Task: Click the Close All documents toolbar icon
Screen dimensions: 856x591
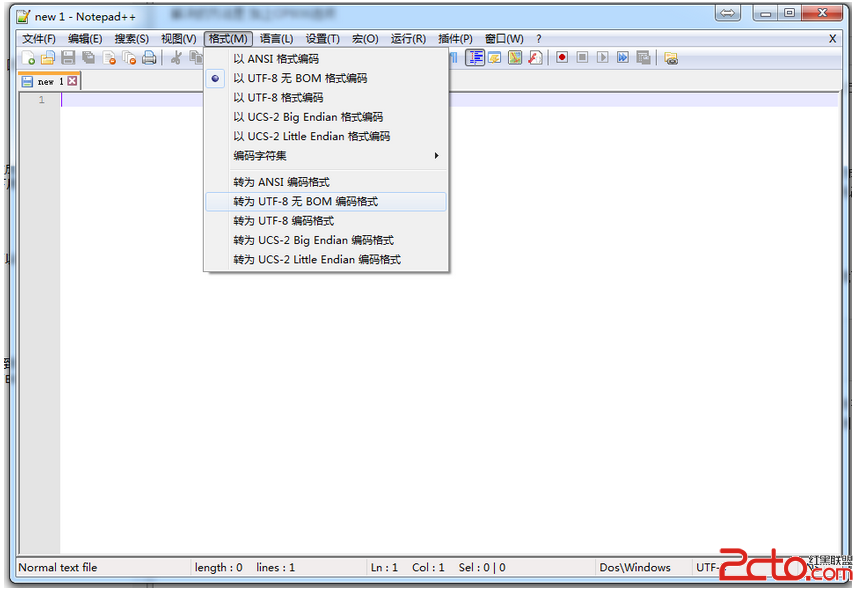Action: (x=129, y=58)
